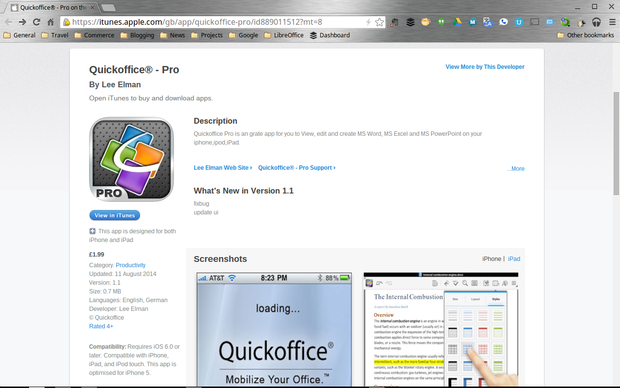
Task: Bookmark this page with the star icon
Action: point(379,22)
